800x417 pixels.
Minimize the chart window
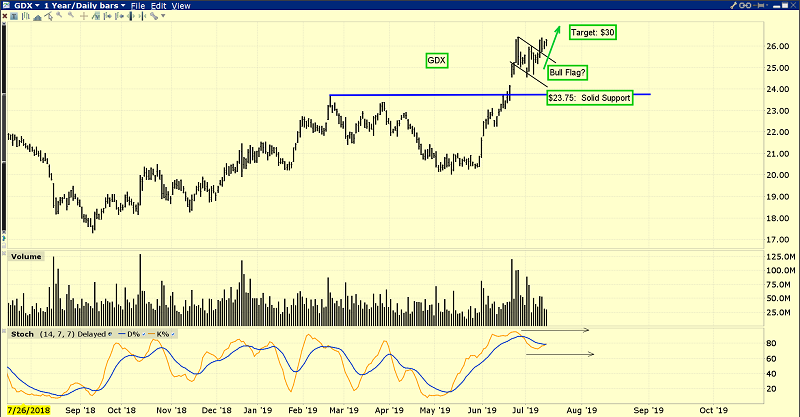click(x=777, y=7)
